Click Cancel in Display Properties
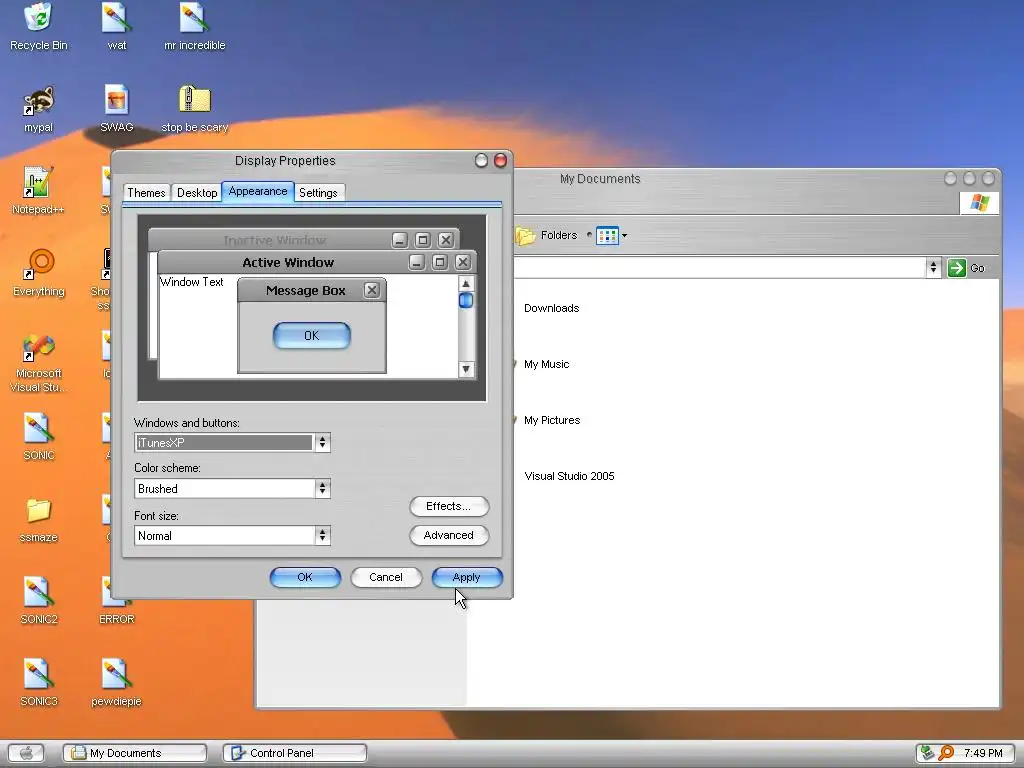 [x=386, y=577]
